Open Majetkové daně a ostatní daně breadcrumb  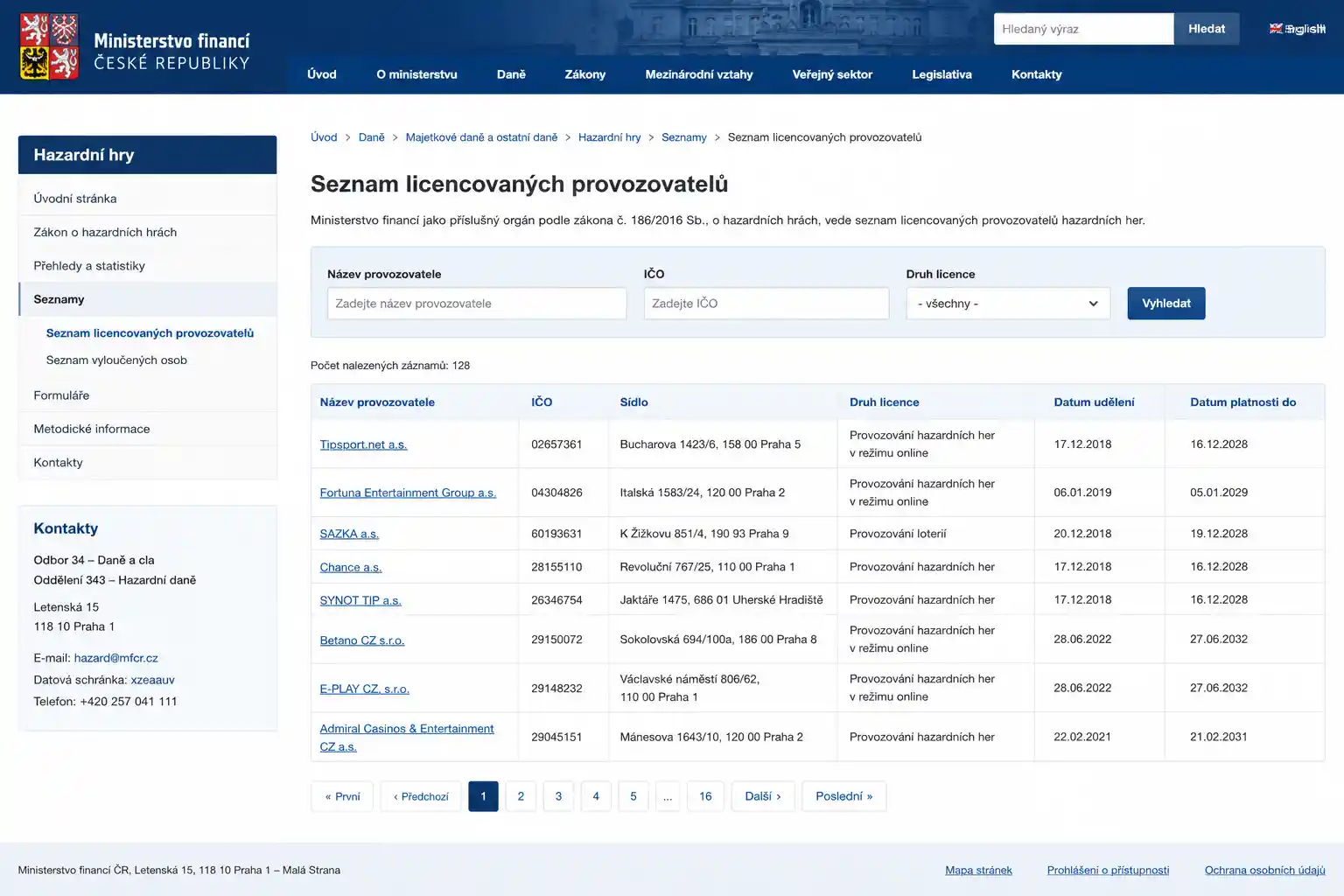click(481, 137)
